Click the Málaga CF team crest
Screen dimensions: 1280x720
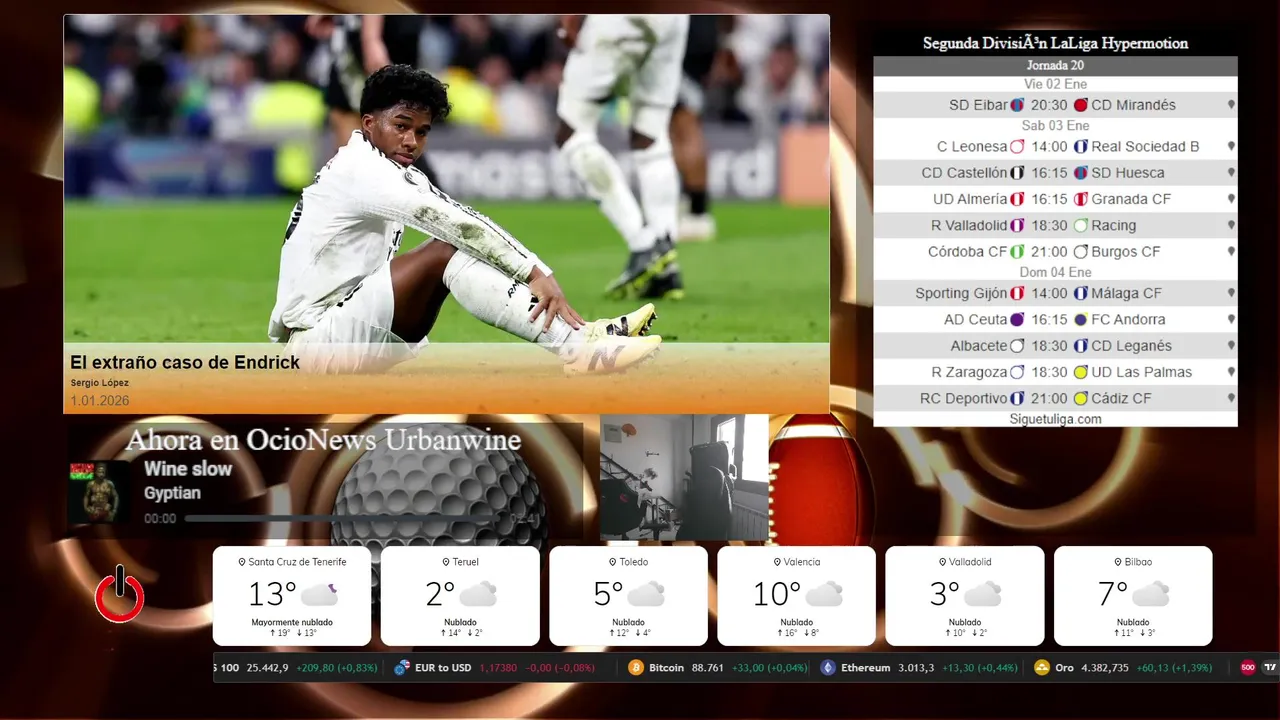(1080, 293)
